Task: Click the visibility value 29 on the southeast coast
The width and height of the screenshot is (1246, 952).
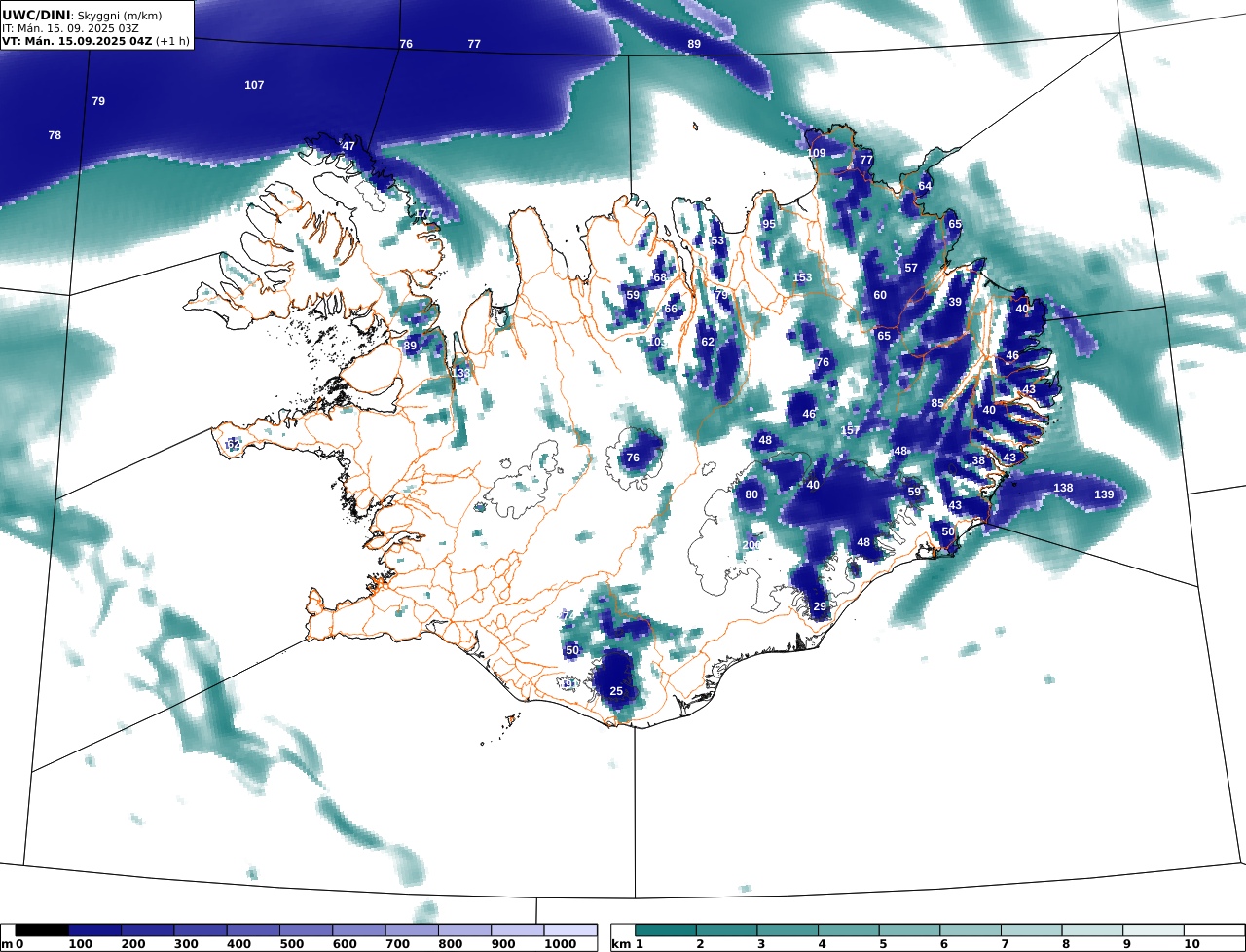Action: [x=820, y=606]
